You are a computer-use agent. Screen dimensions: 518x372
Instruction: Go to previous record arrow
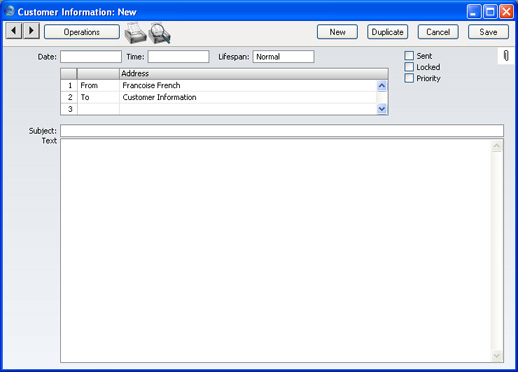tap(14, 31)
